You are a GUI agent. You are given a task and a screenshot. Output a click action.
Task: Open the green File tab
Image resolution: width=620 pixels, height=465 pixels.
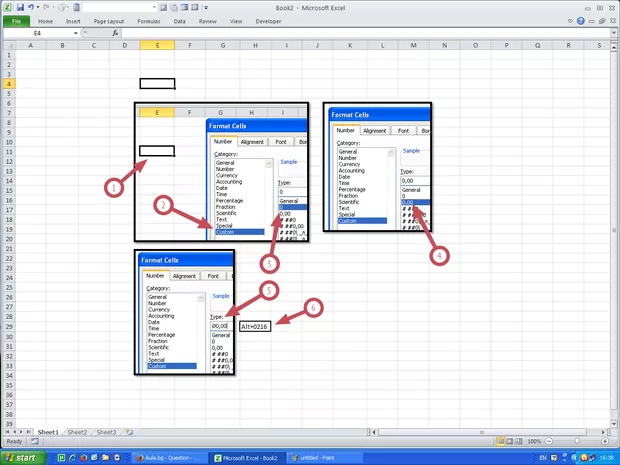point(17,20)
